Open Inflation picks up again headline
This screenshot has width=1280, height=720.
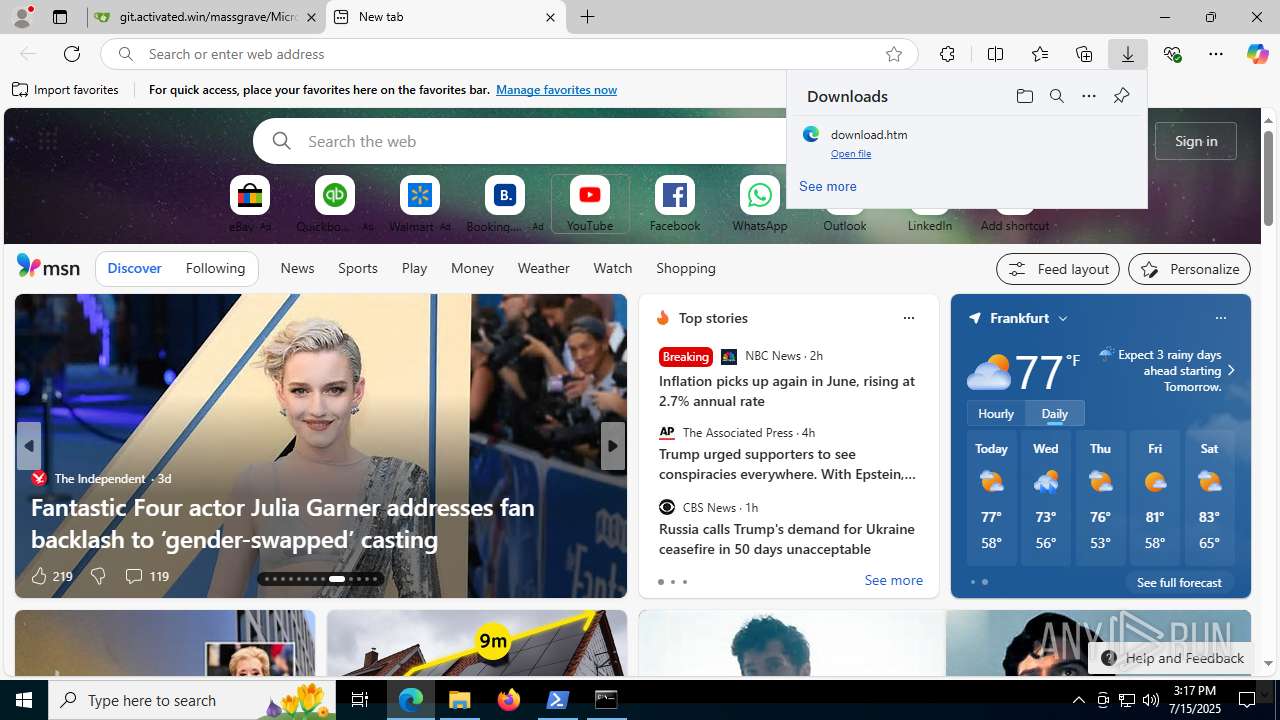[x=787, y=391]
